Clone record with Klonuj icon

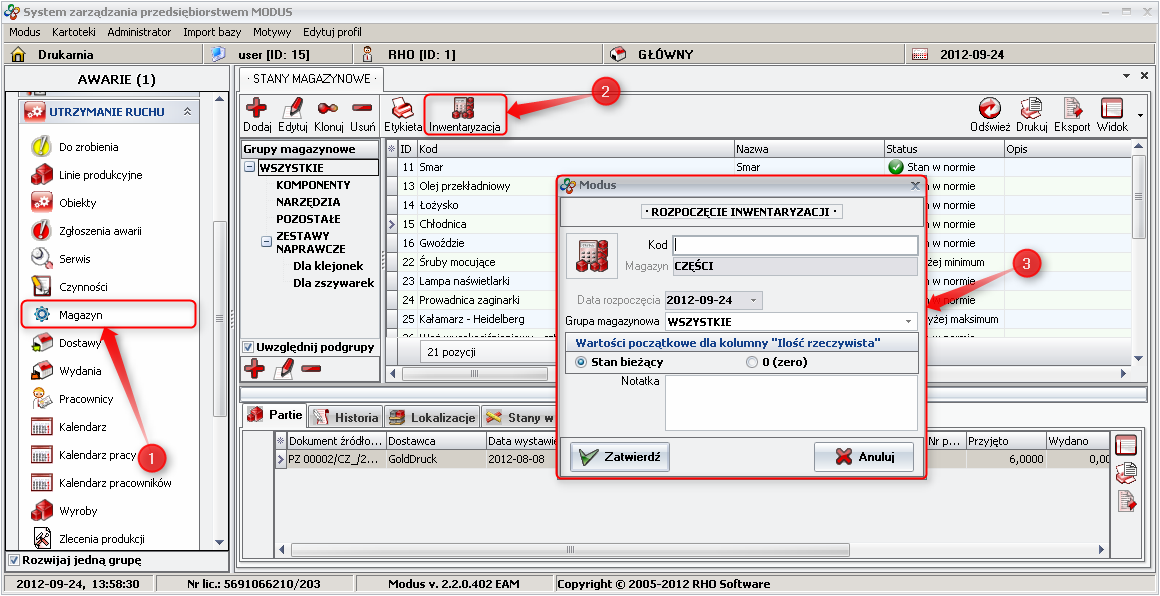click(328, 109)
